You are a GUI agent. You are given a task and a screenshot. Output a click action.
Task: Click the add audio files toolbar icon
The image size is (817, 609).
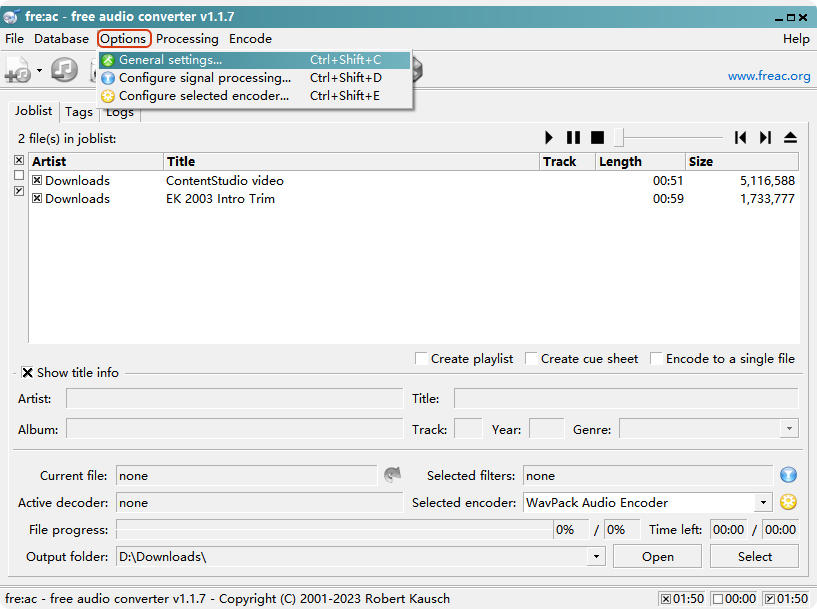tap(18, 70)
